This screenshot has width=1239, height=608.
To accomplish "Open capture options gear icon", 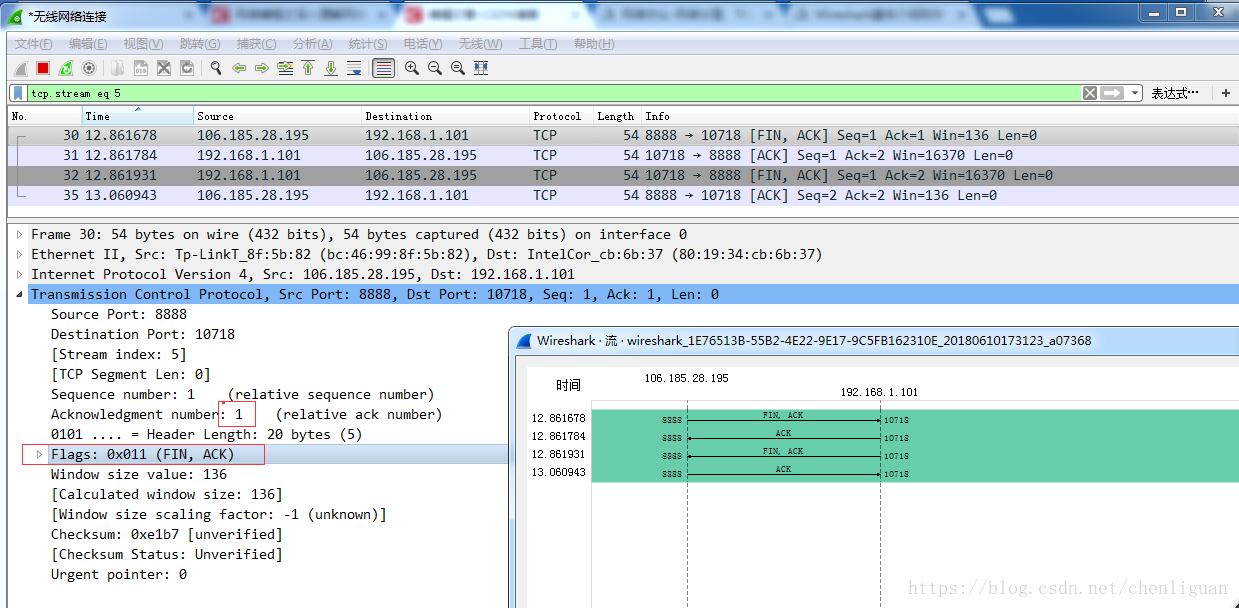I will (x=89, y=68).
